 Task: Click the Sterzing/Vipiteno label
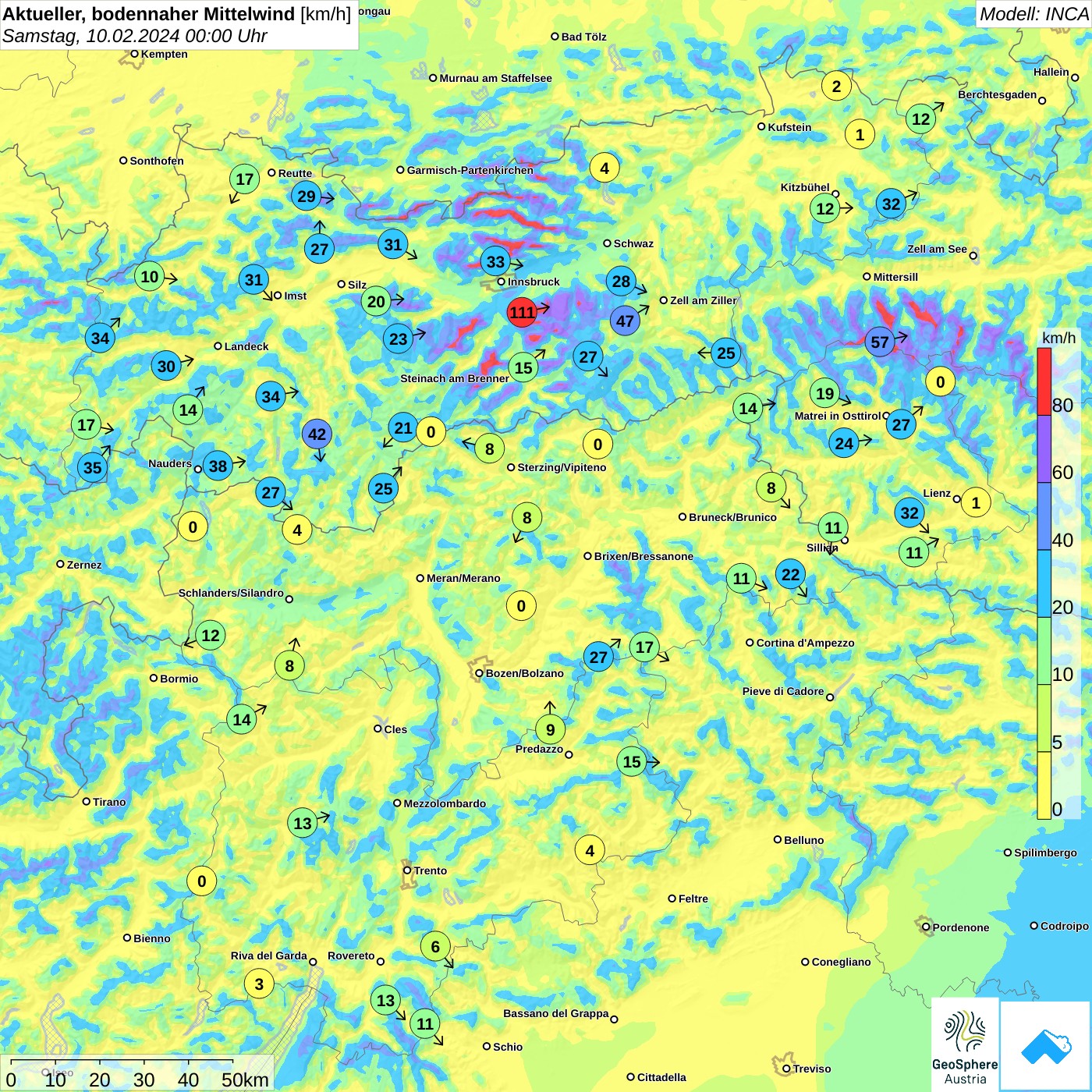[x=562, y=467]
